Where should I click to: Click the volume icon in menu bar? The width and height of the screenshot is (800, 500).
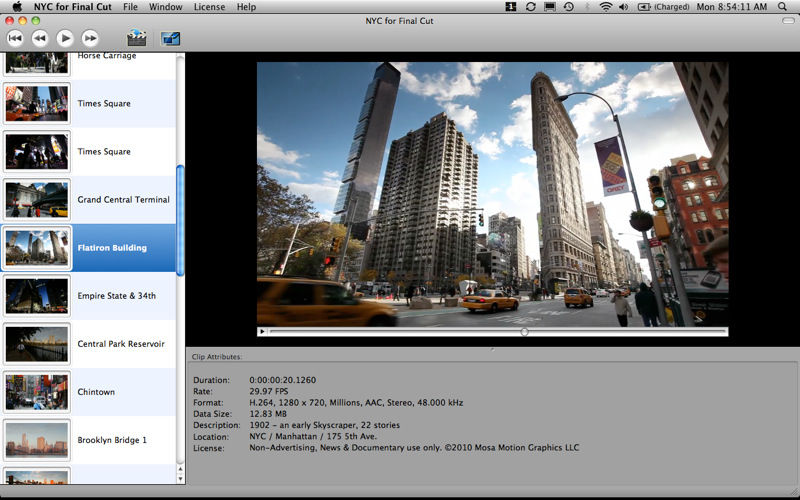tap(623, 7)
